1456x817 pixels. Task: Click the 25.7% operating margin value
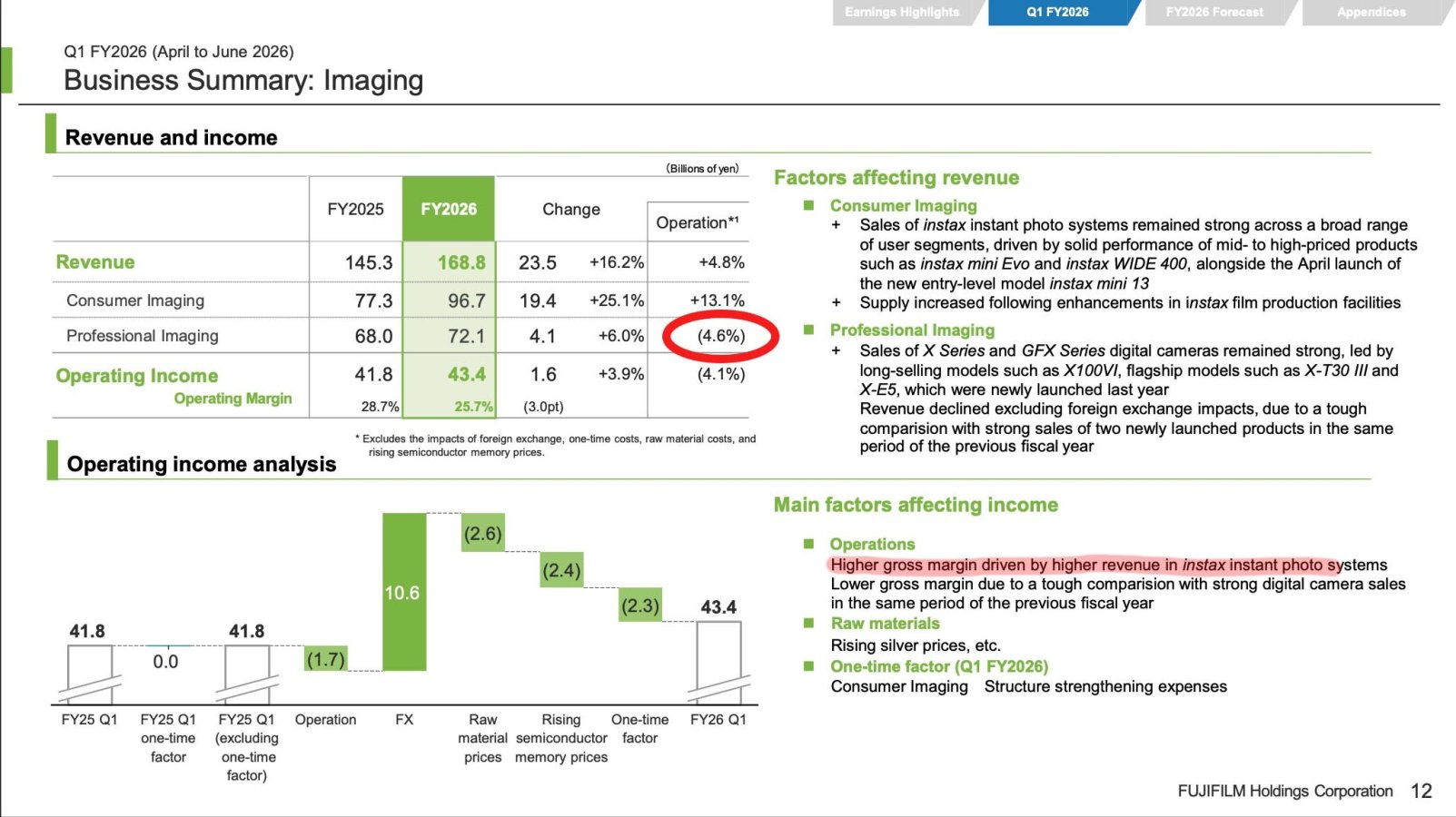pyautogui.click(x=473, y=407)
